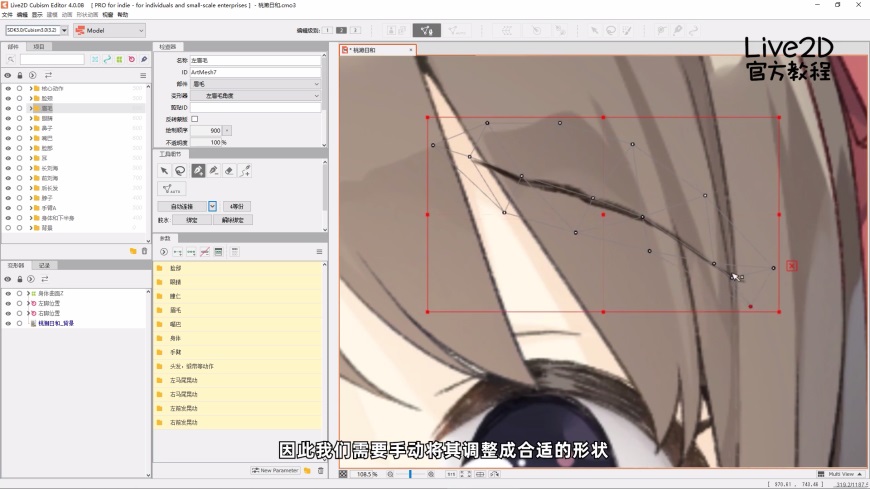Click the top toolbar lasso select icon
The height and width of the screenshot is (489, 870).
coord(611,31)
